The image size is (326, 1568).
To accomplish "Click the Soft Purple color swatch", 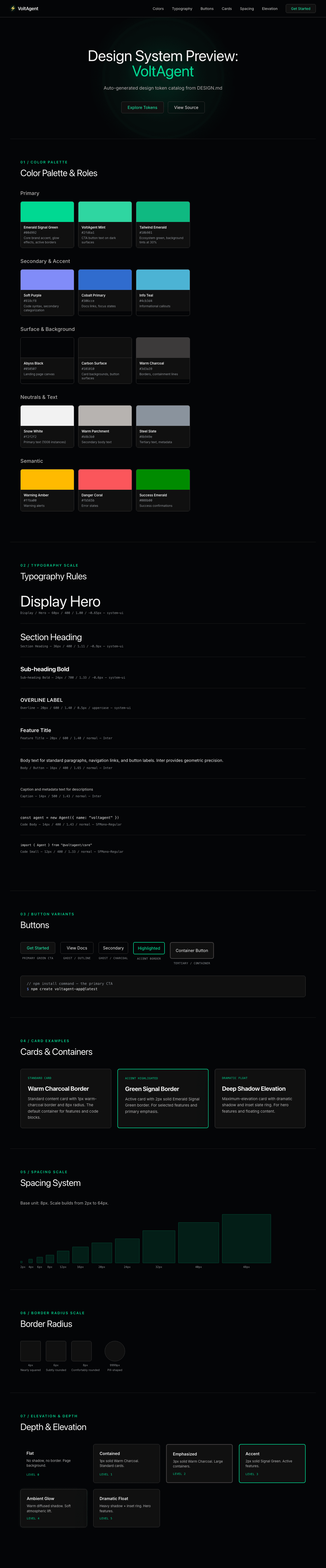I will 47,291.
